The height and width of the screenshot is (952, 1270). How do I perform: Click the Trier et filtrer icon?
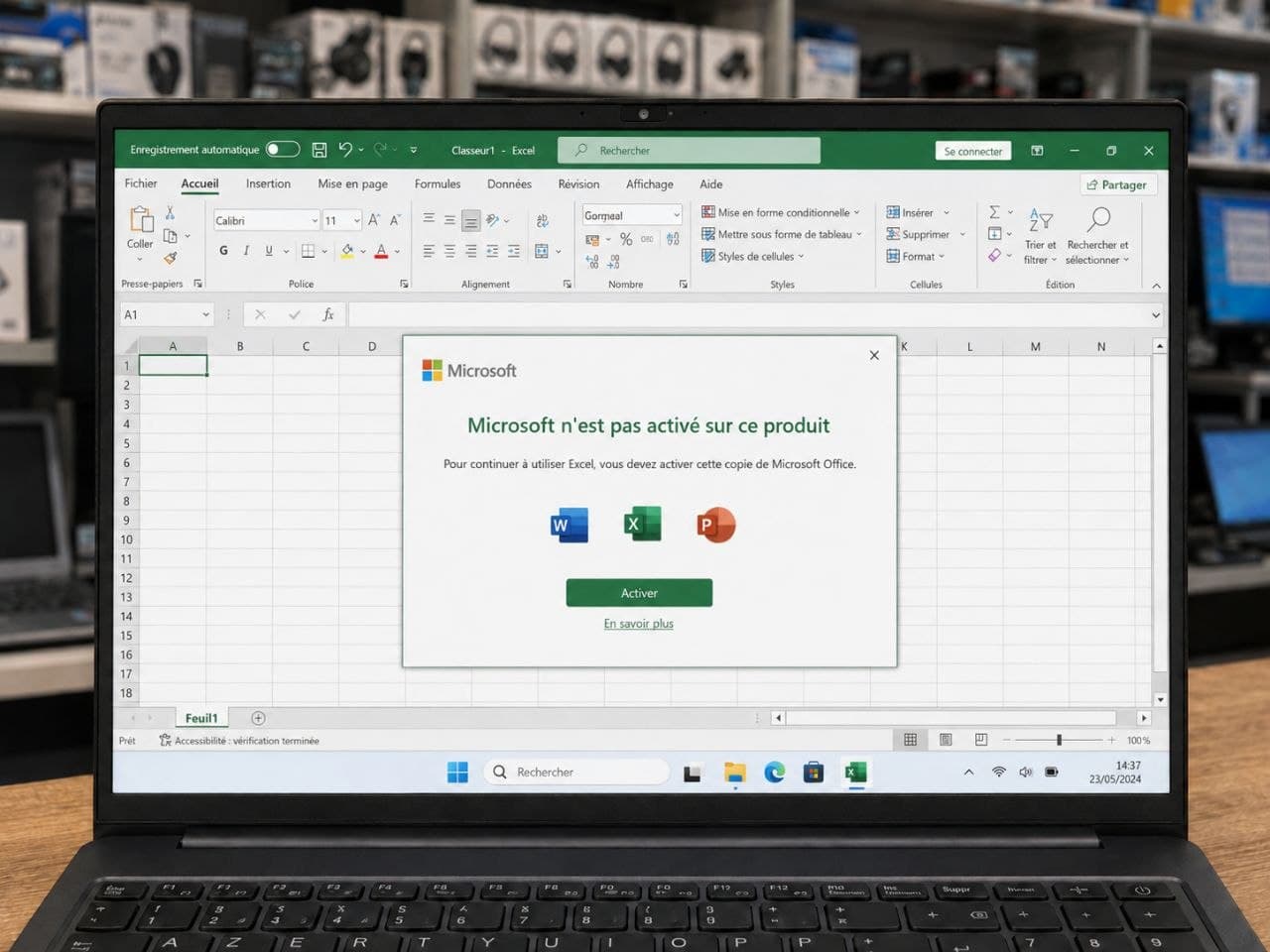point(1040,220)
